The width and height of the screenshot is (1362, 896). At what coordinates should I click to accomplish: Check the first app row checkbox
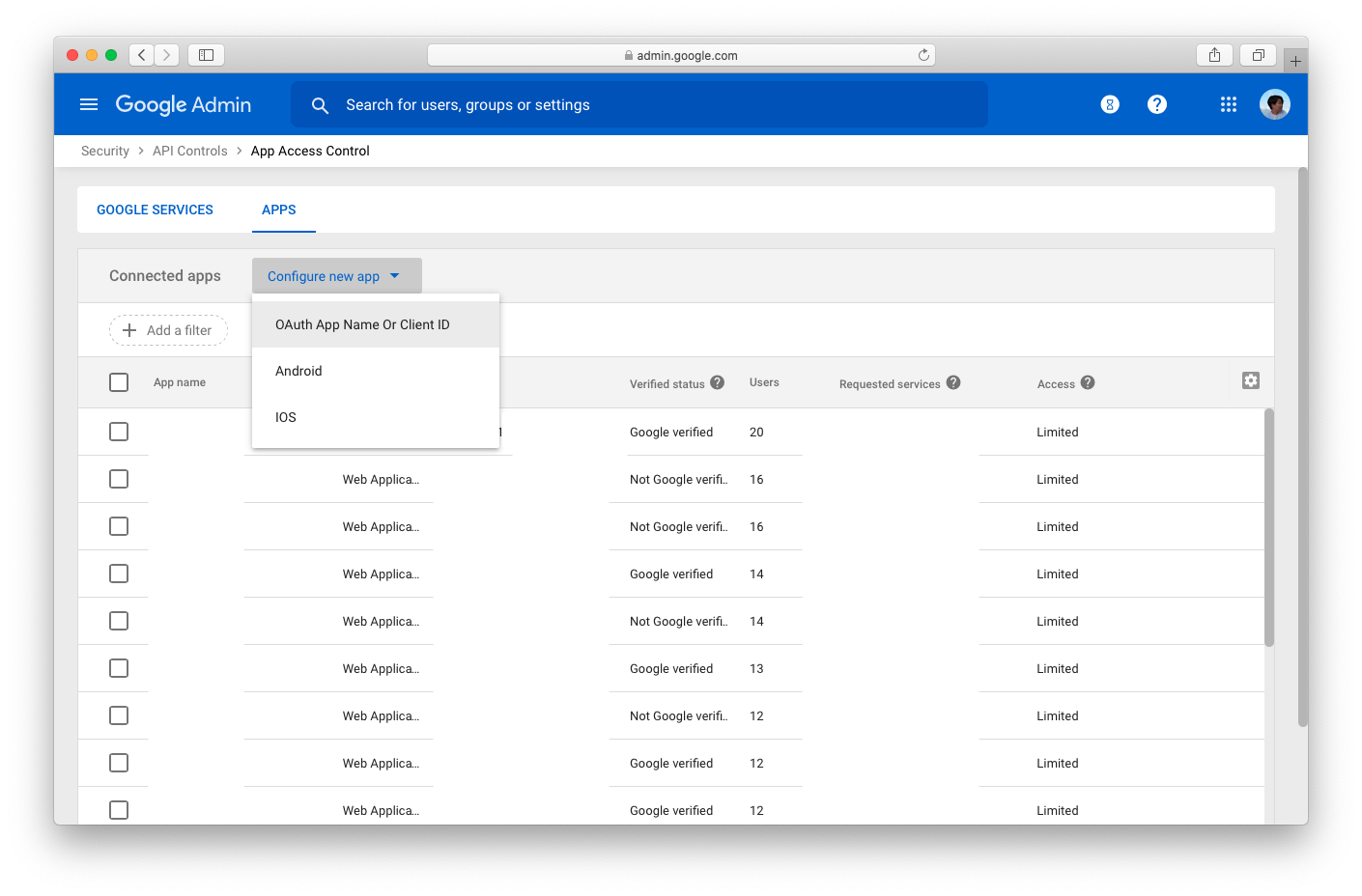(x=118, y=432)
